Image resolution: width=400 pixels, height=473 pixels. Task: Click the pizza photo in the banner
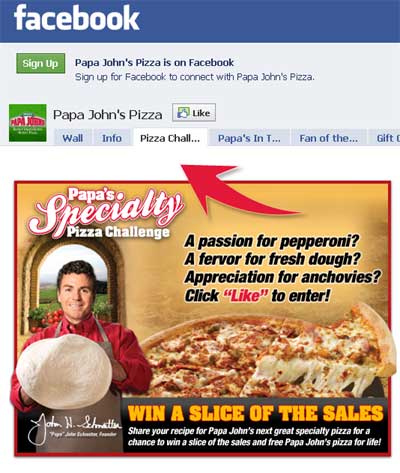[268, 352]
